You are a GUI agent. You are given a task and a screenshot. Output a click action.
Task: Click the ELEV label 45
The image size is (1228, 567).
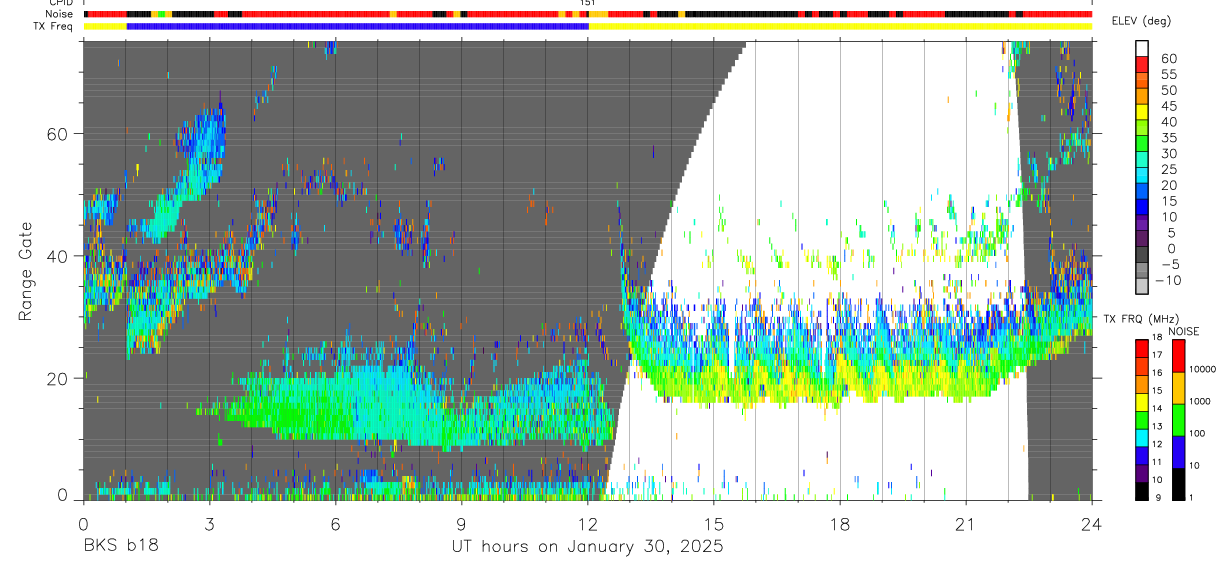[x=1168, y=106]
